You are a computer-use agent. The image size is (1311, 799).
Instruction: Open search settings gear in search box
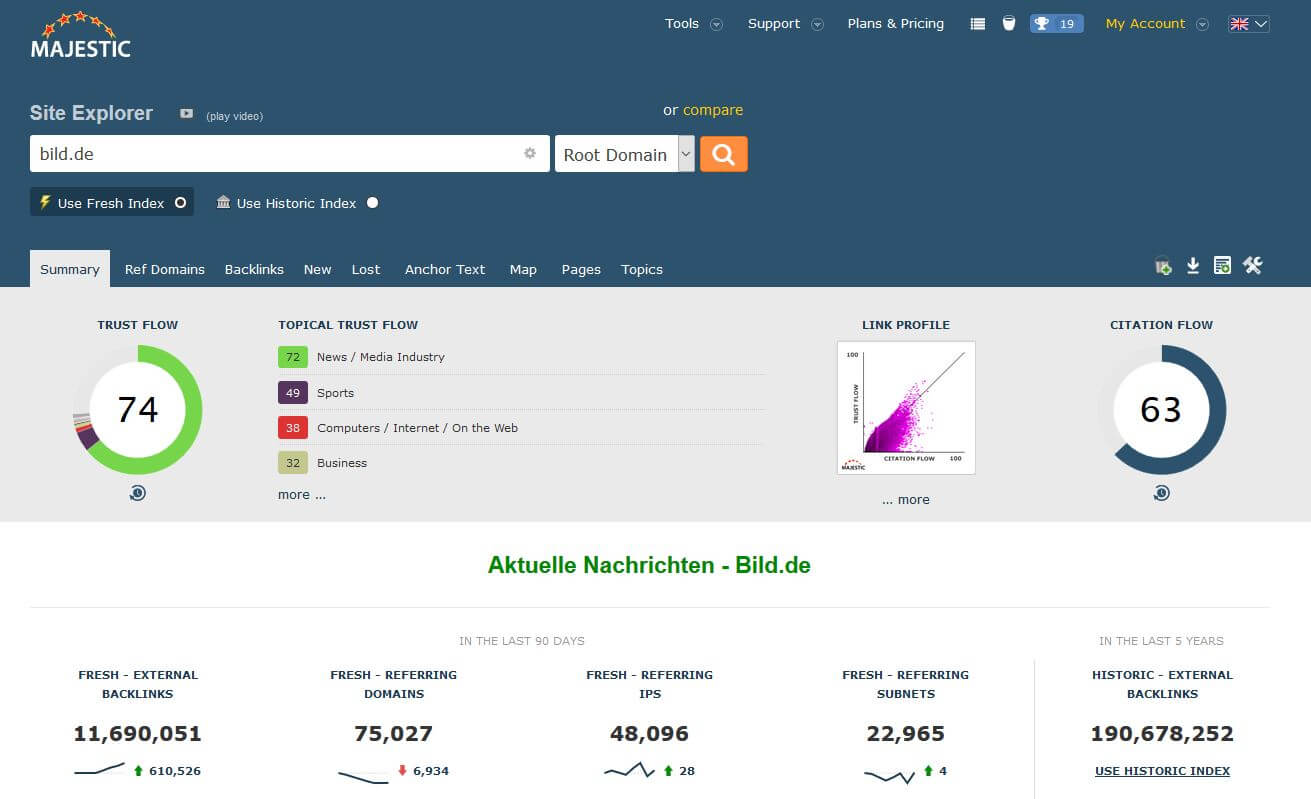(530, 153)
